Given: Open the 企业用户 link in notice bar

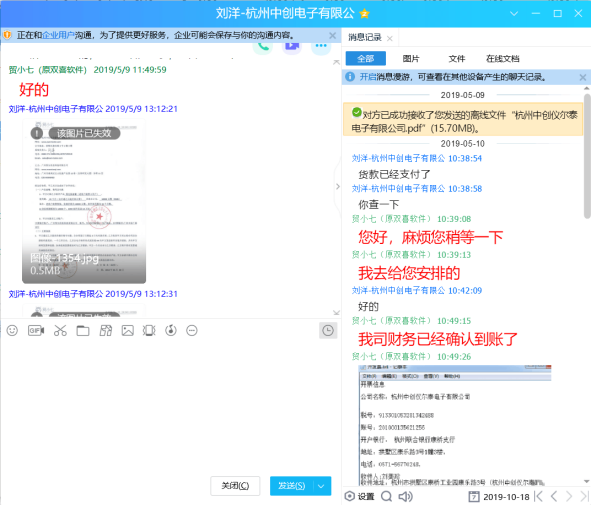Looking at the screenshot, I should click(58, 35).
